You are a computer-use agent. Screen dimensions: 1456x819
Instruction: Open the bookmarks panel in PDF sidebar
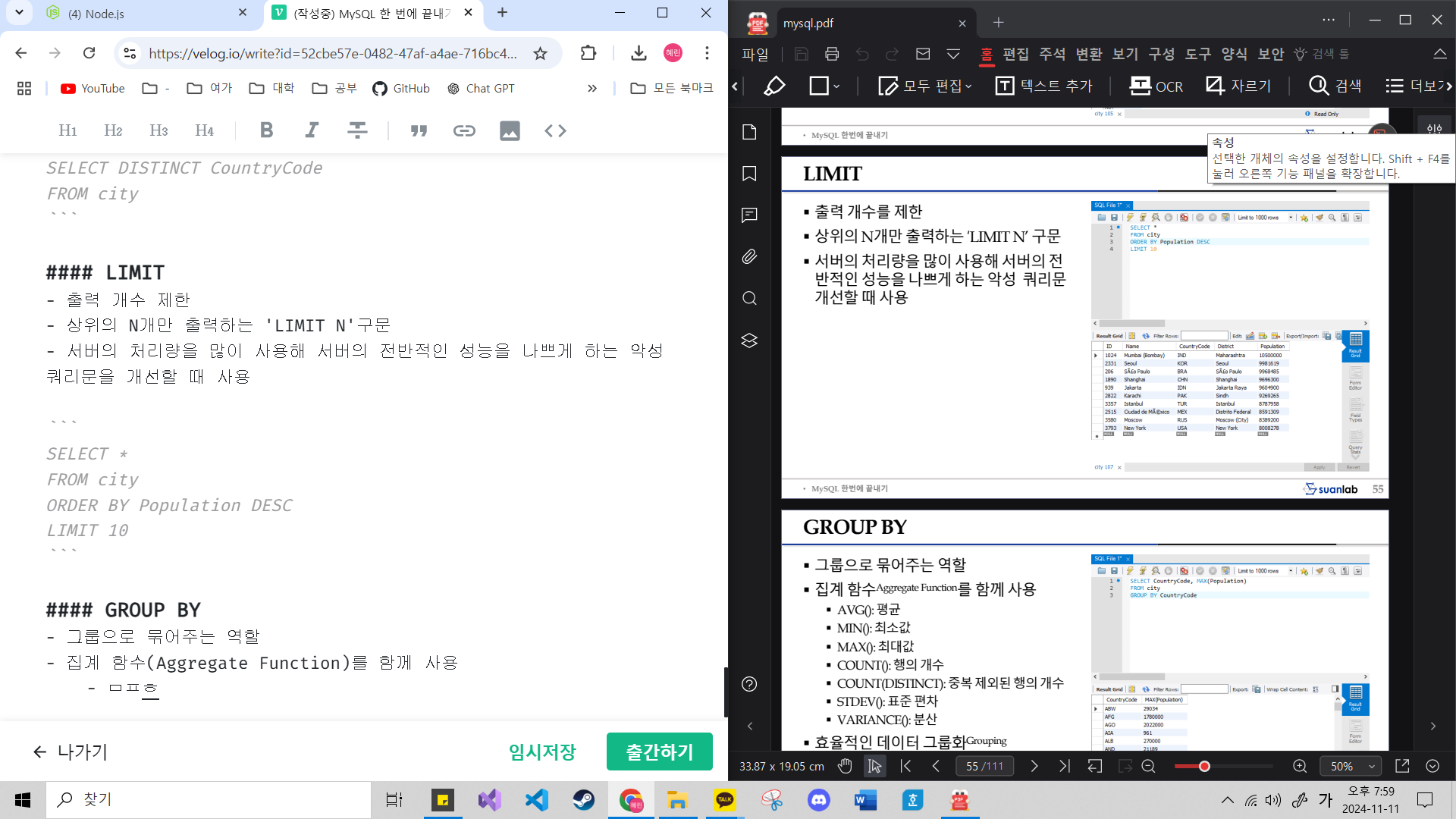pyautogui.click(x=749, y=174)
